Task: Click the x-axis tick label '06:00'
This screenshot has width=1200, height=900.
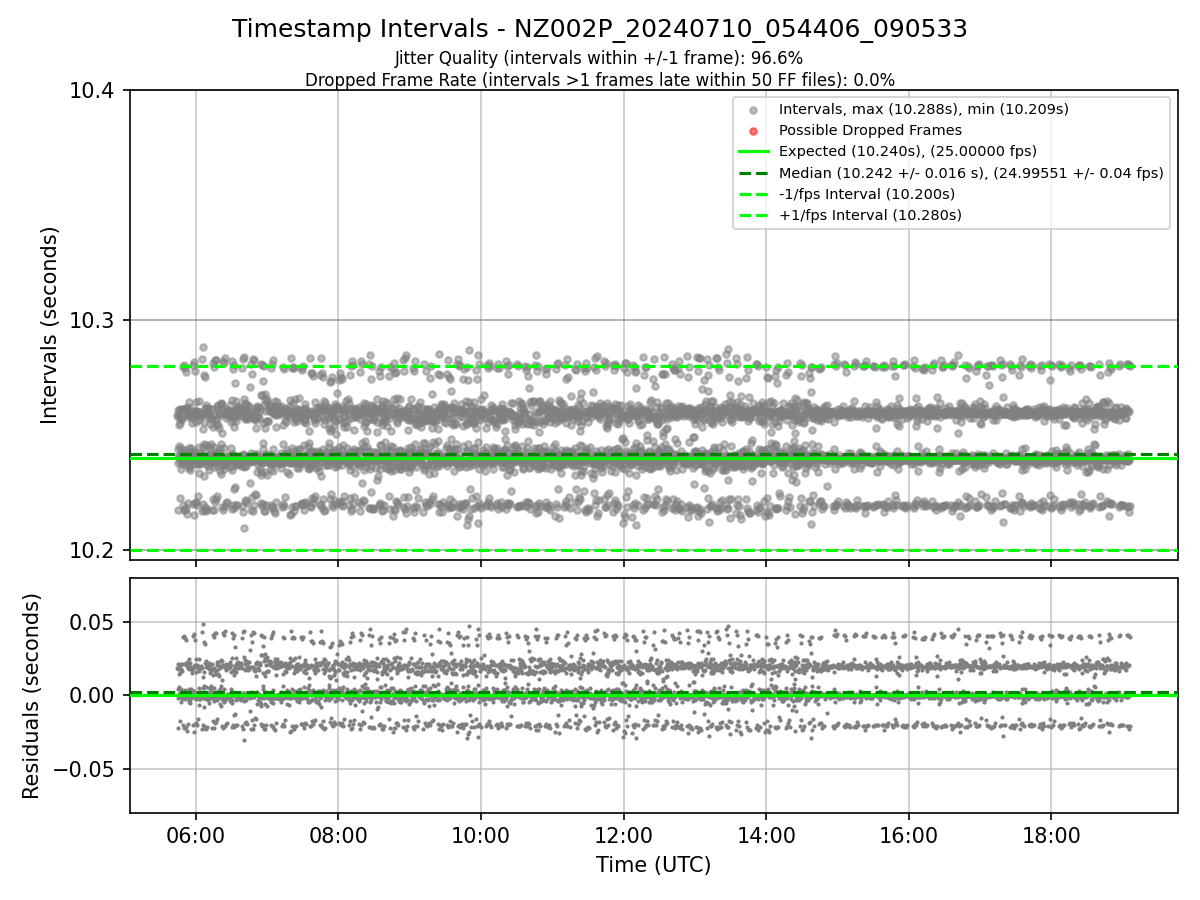Action: [195, 836]
